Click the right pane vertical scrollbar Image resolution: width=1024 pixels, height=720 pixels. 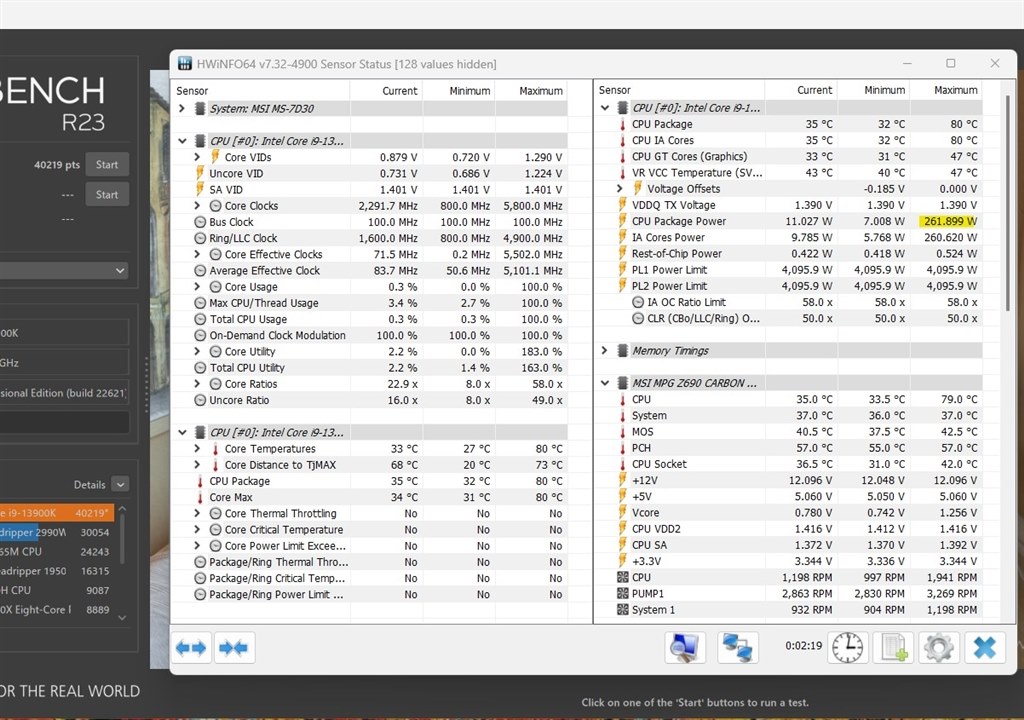1008,203
